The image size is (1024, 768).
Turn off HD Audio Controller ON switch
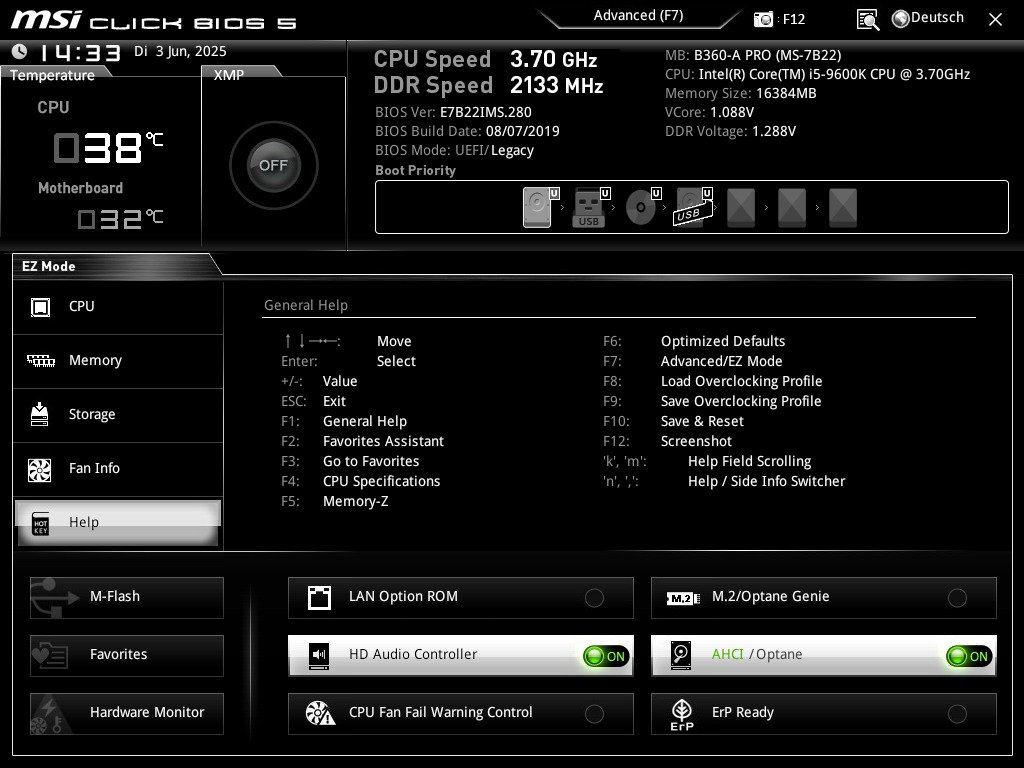point(606,656)
